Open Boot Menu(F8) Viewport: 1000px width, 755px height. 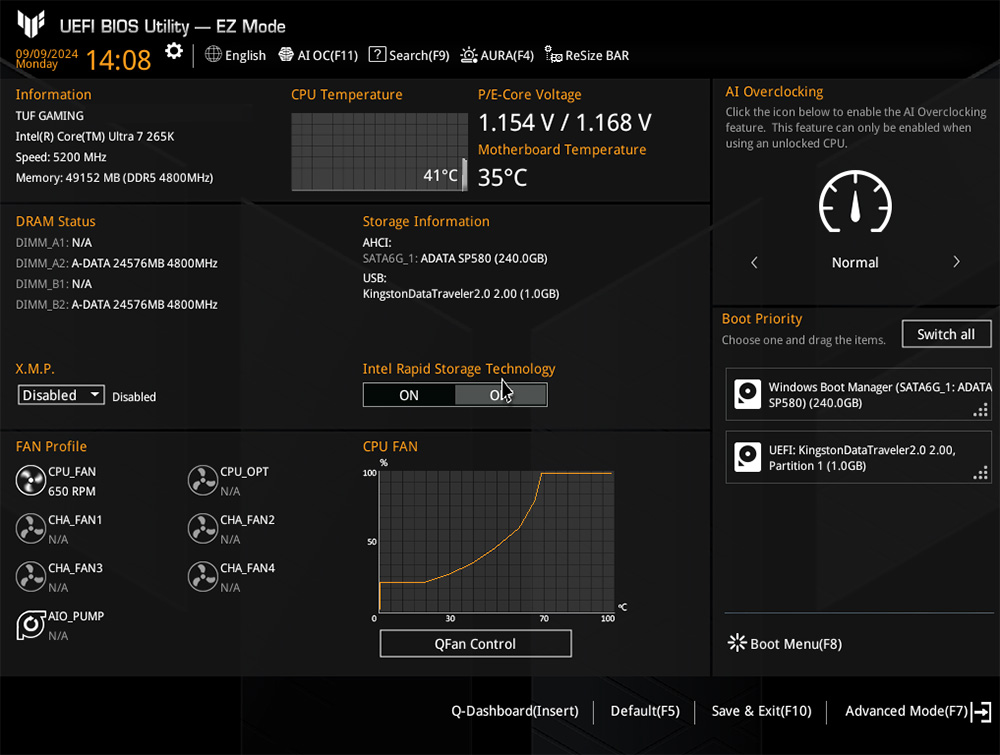[x=785, y=643]
